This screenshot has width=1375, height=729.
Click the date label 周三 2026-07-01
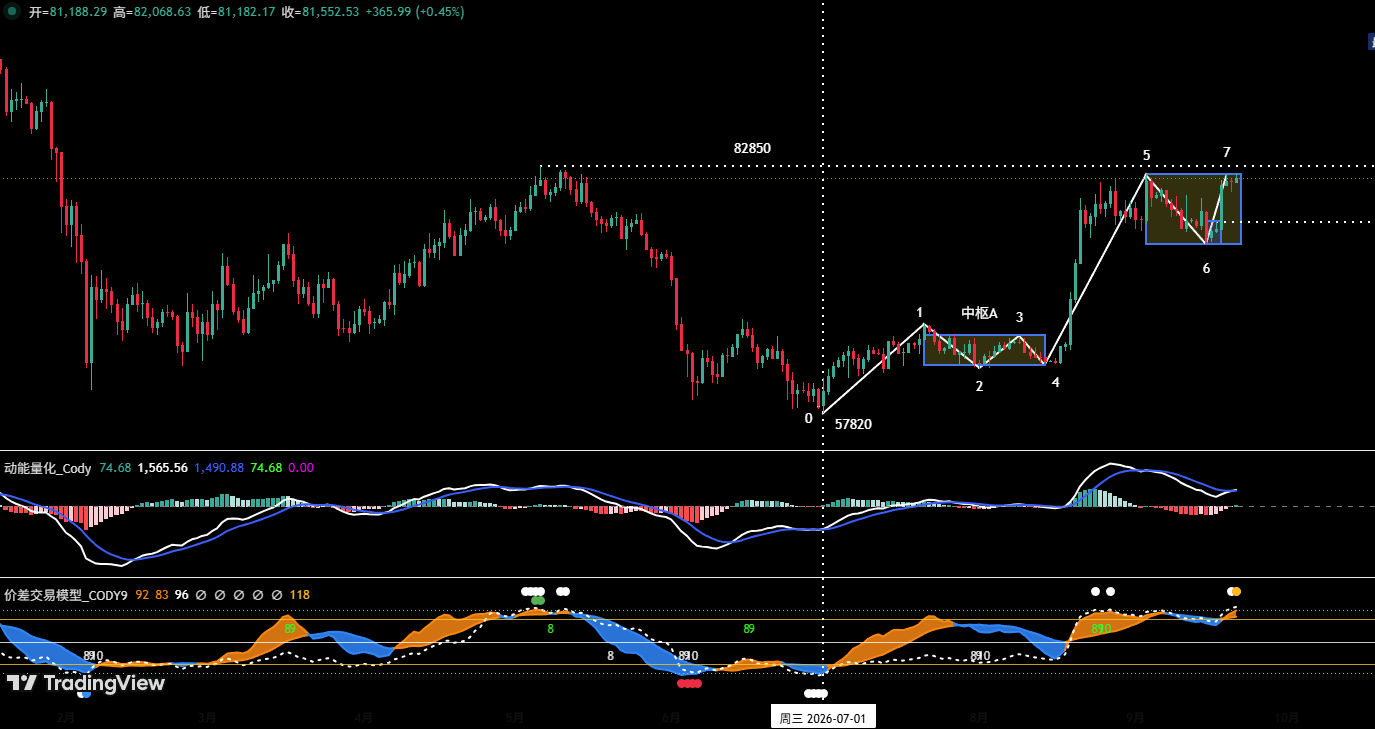tap(823, 717)
